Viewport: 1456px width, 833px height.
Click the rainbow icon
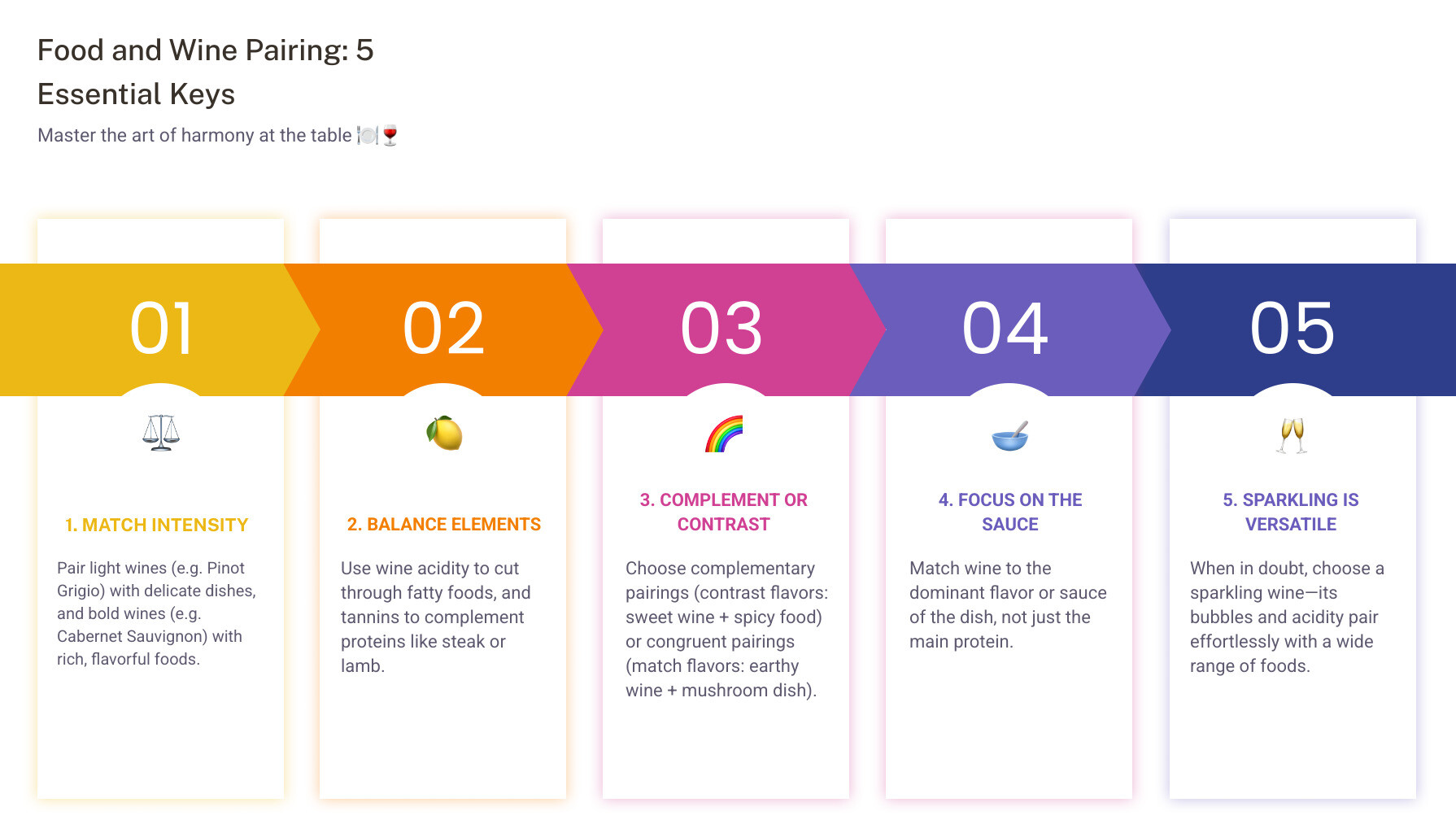click(x=724, y=434)
